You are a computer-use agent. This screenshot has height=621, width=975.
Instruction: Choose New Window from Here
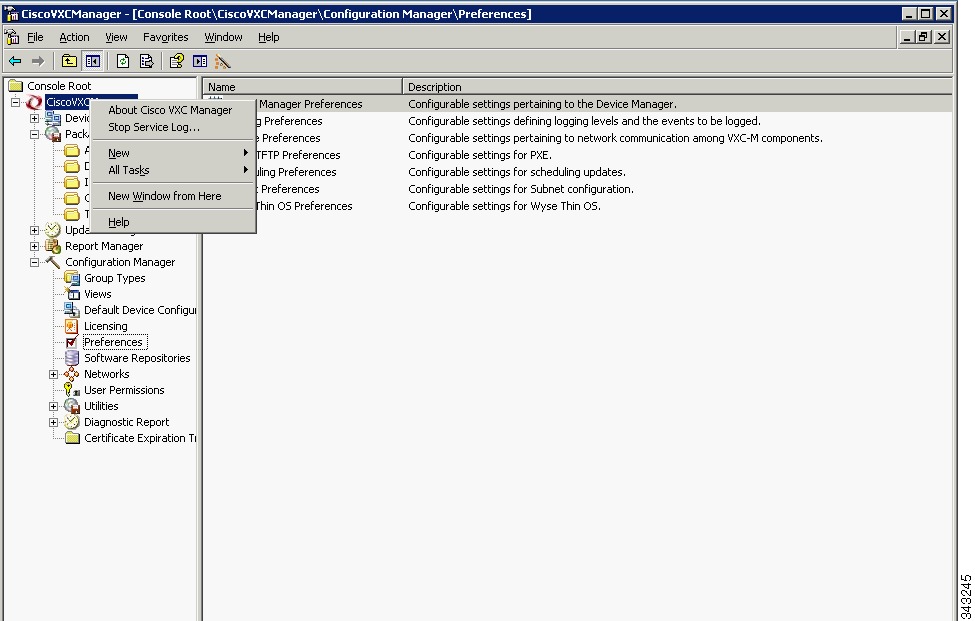pos(173,196)
